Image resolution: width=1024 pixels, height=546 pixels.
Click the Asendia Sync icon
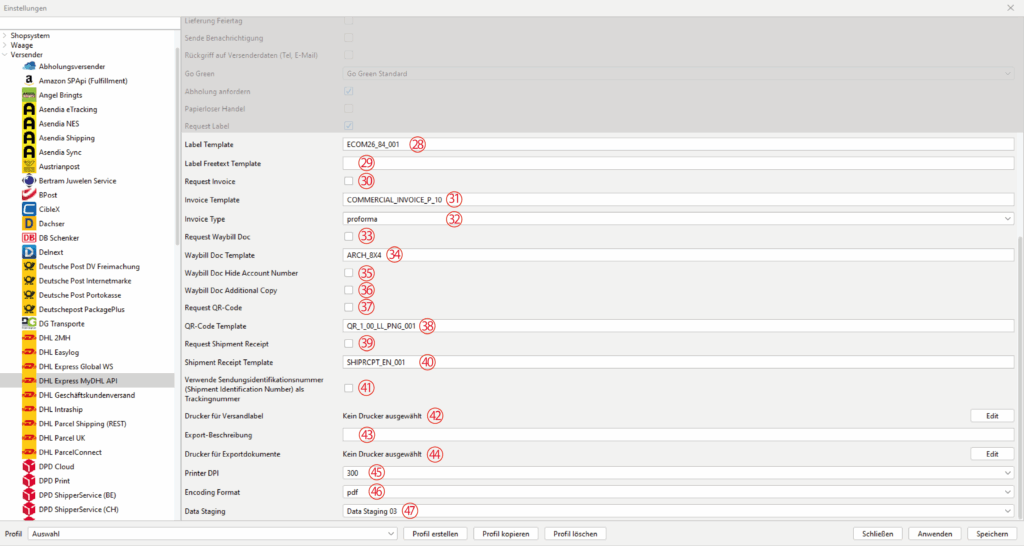pos(29,152)
